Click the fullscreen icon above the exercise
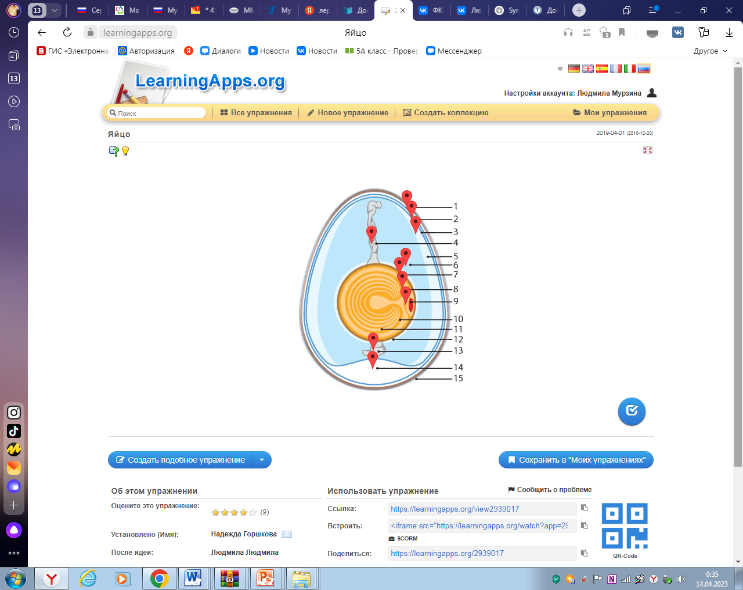The image size is (743, 590). (x=647, y=151)
